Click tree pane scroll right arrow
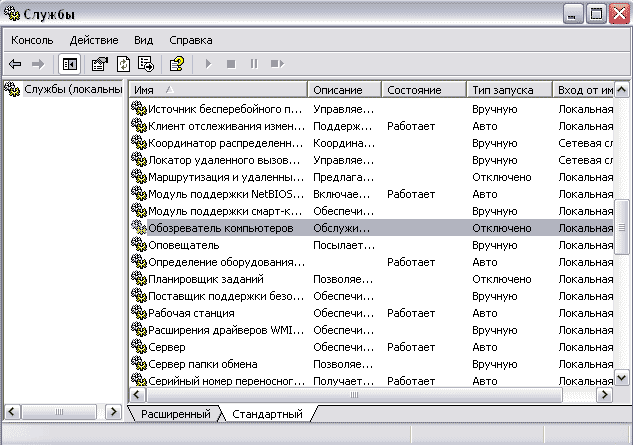Viewport: 633px width, 445px height. [113, 412]
